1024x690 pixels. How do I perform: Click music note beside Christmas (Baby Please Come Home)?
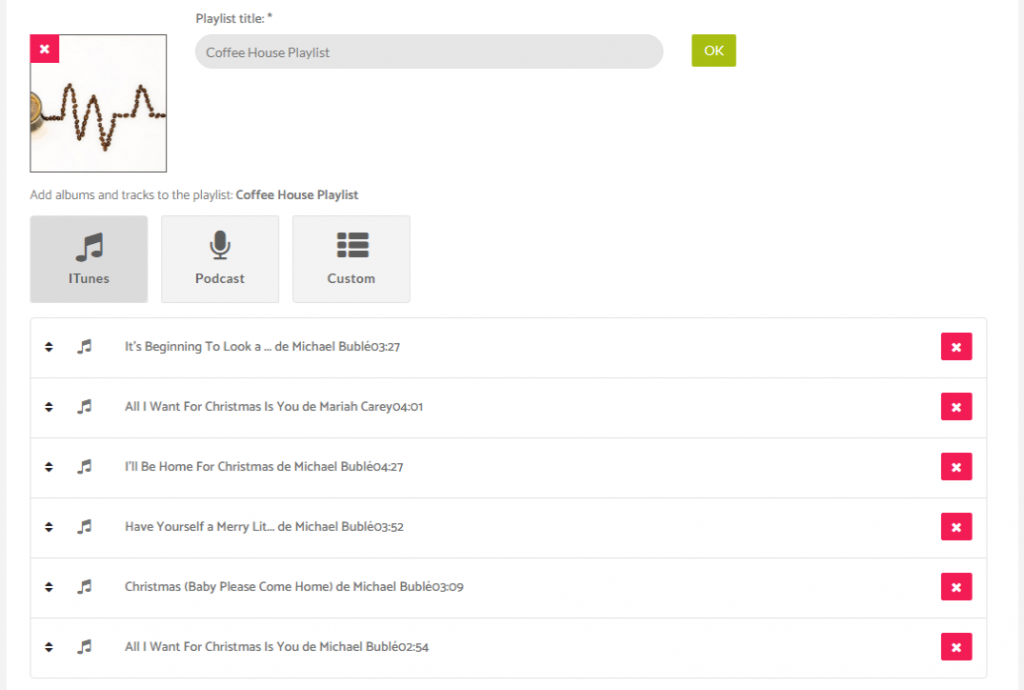(84, 587)
